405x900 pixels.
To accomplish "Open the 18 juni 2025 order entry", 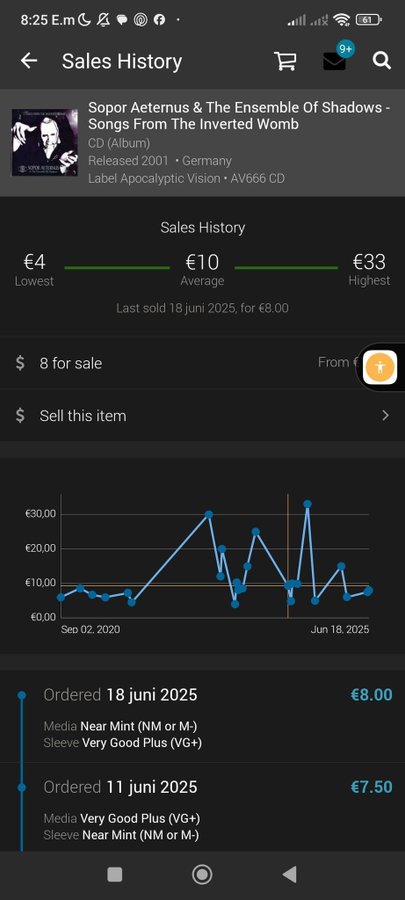I will [x=202, y=717].
